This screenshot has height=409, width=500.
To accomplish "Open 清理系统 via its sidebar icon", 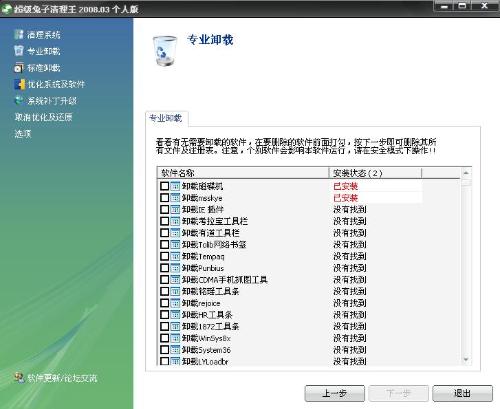I will pos(19,34).
